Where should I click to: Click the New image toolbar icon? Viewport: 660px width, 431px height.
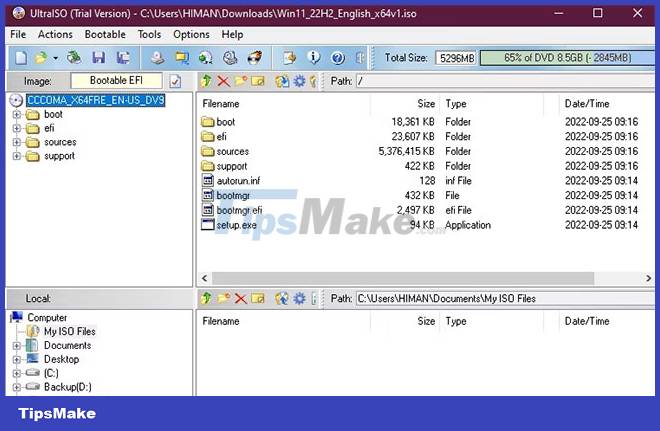(x=21, y=58)
